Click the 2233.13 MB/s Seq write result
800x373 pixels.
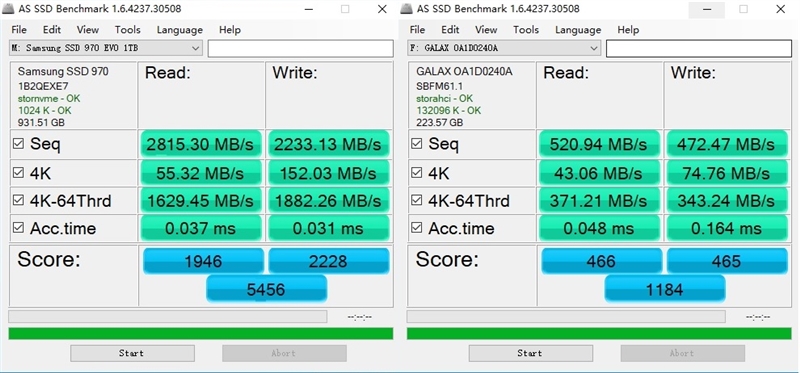[328, 144]
